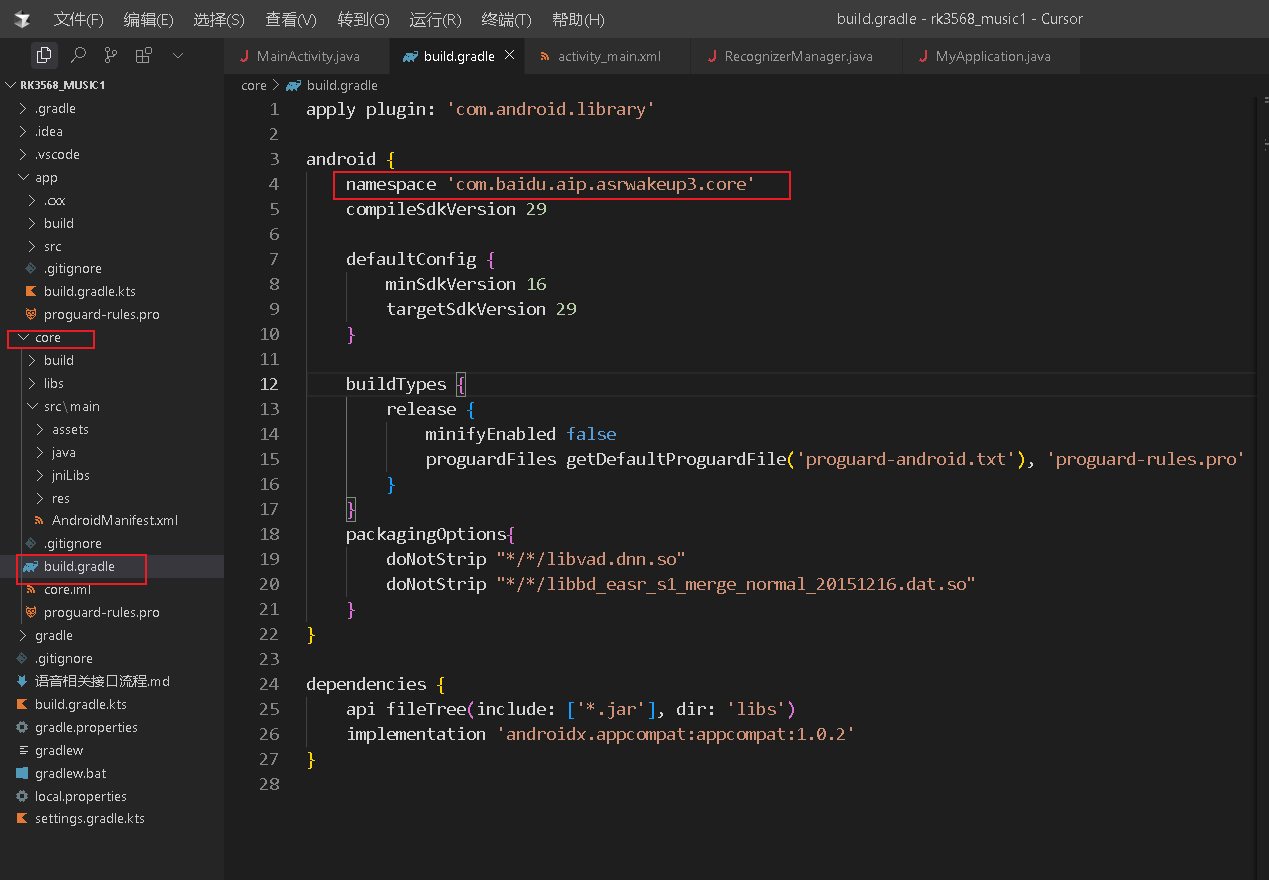Open the 运行(R) menu
Image resolution: width=1269 pixels, height=880 pixels.
click(x=435, y=19)
